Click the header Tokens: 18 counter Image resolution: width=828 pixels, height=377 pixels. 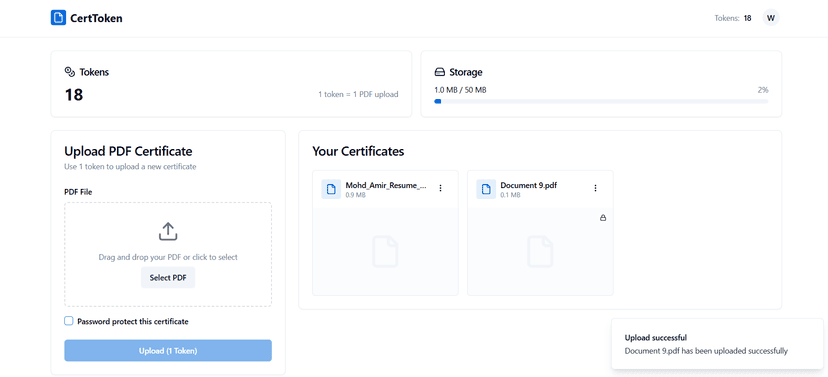[733, 18]
